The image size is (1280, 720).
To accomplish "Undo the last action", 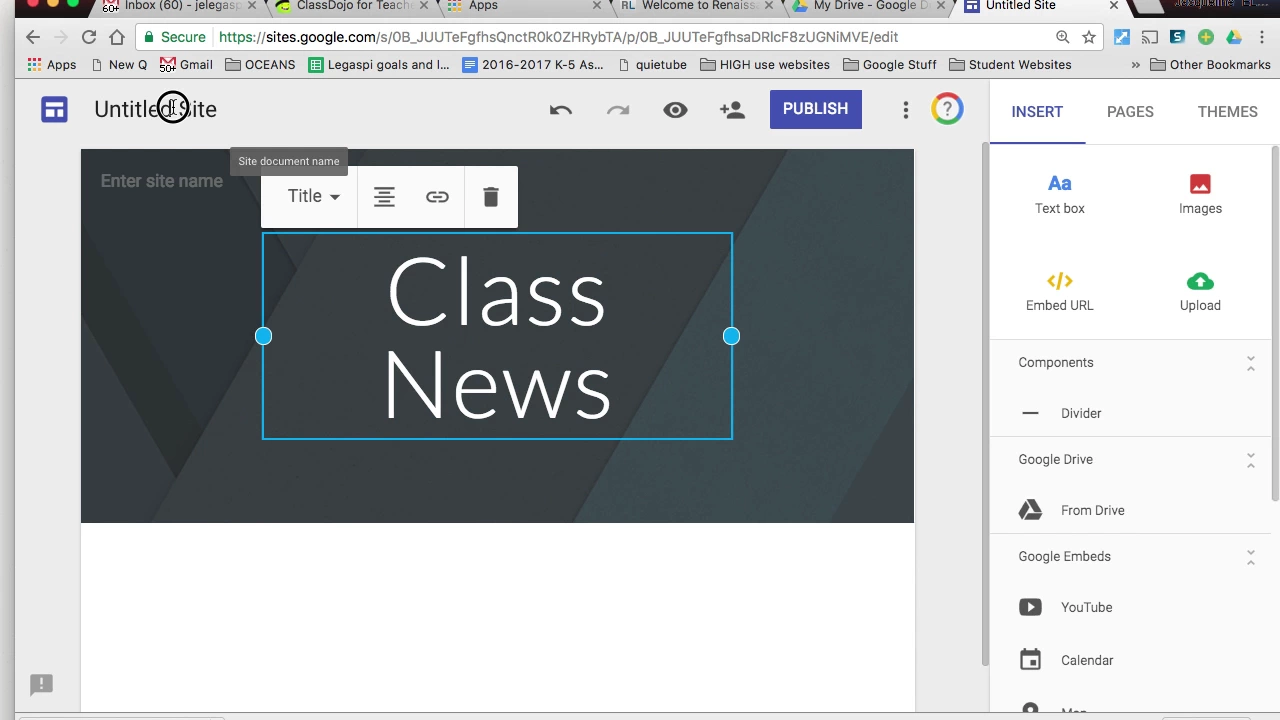I will coord(560,110).
